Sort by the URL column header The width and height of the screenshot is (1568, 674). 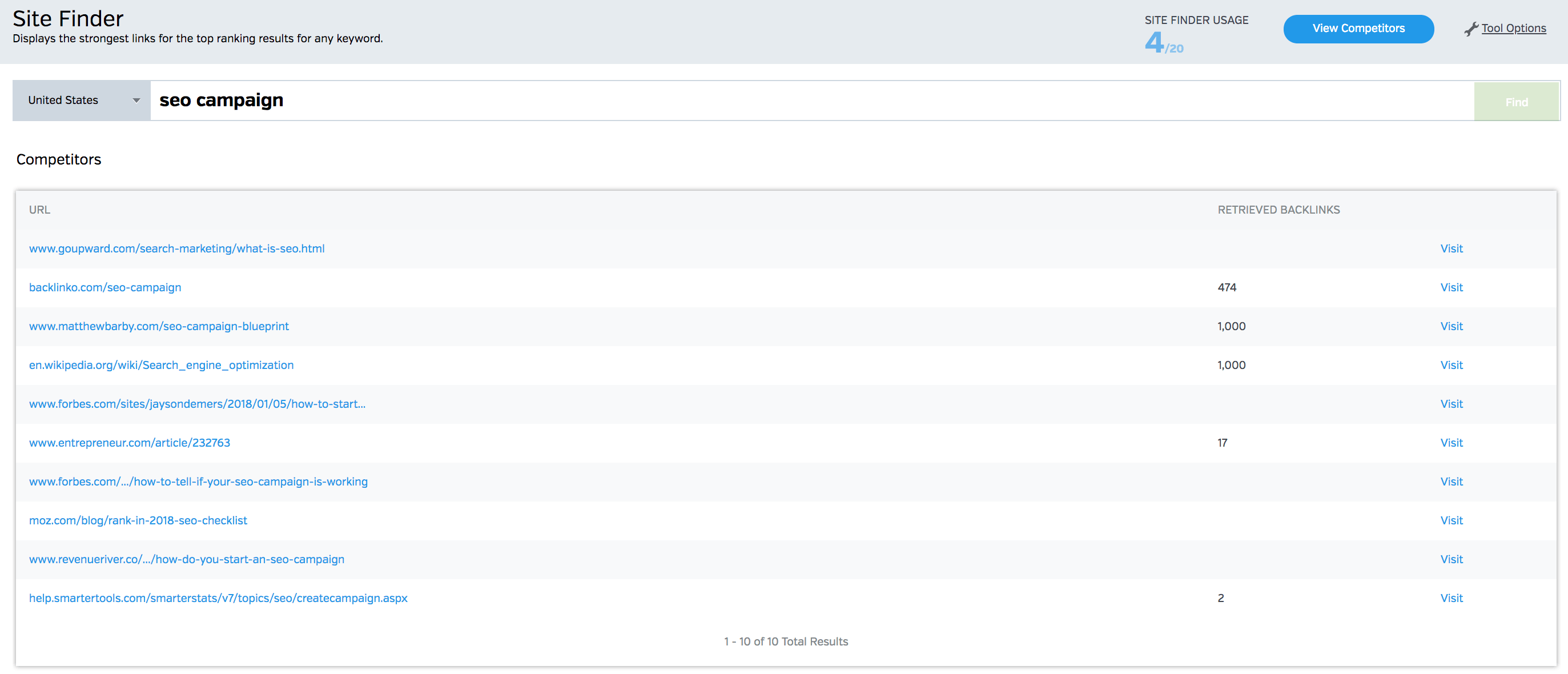coord(39,210)
